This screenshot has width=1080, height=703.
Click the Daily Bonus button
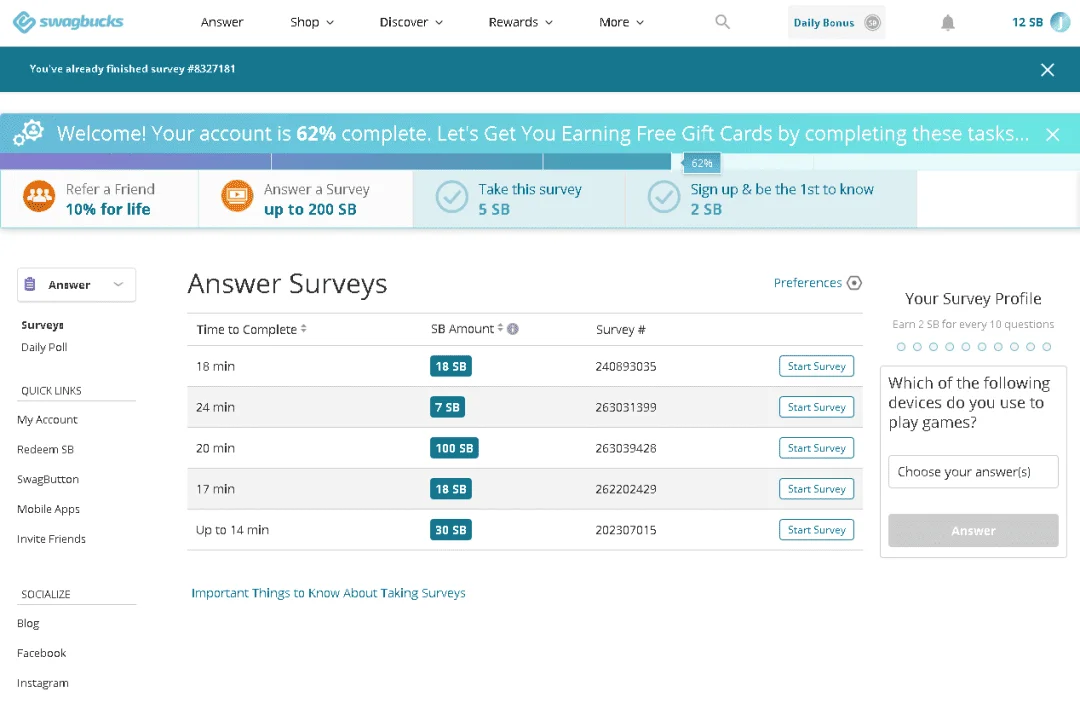pos(836,23)
